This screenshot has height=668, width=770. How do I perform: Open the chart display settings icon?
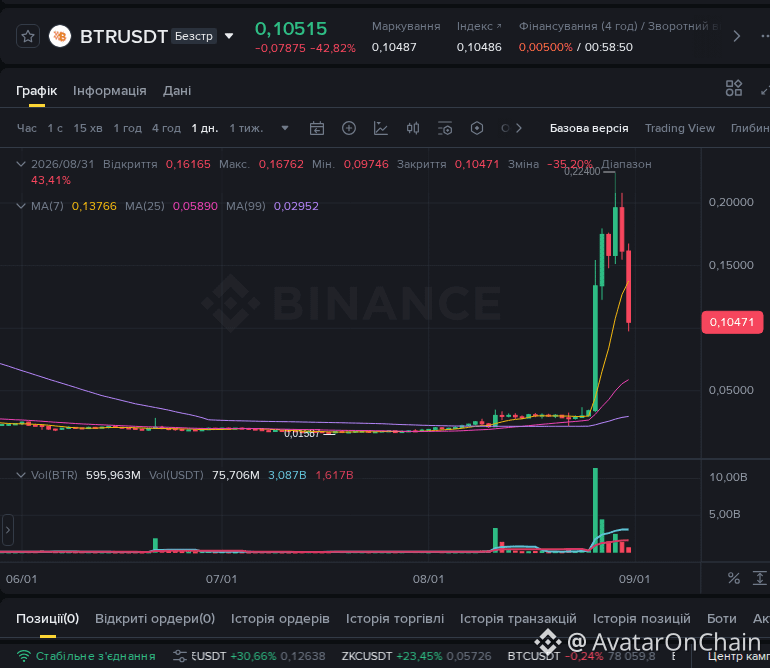445,128
